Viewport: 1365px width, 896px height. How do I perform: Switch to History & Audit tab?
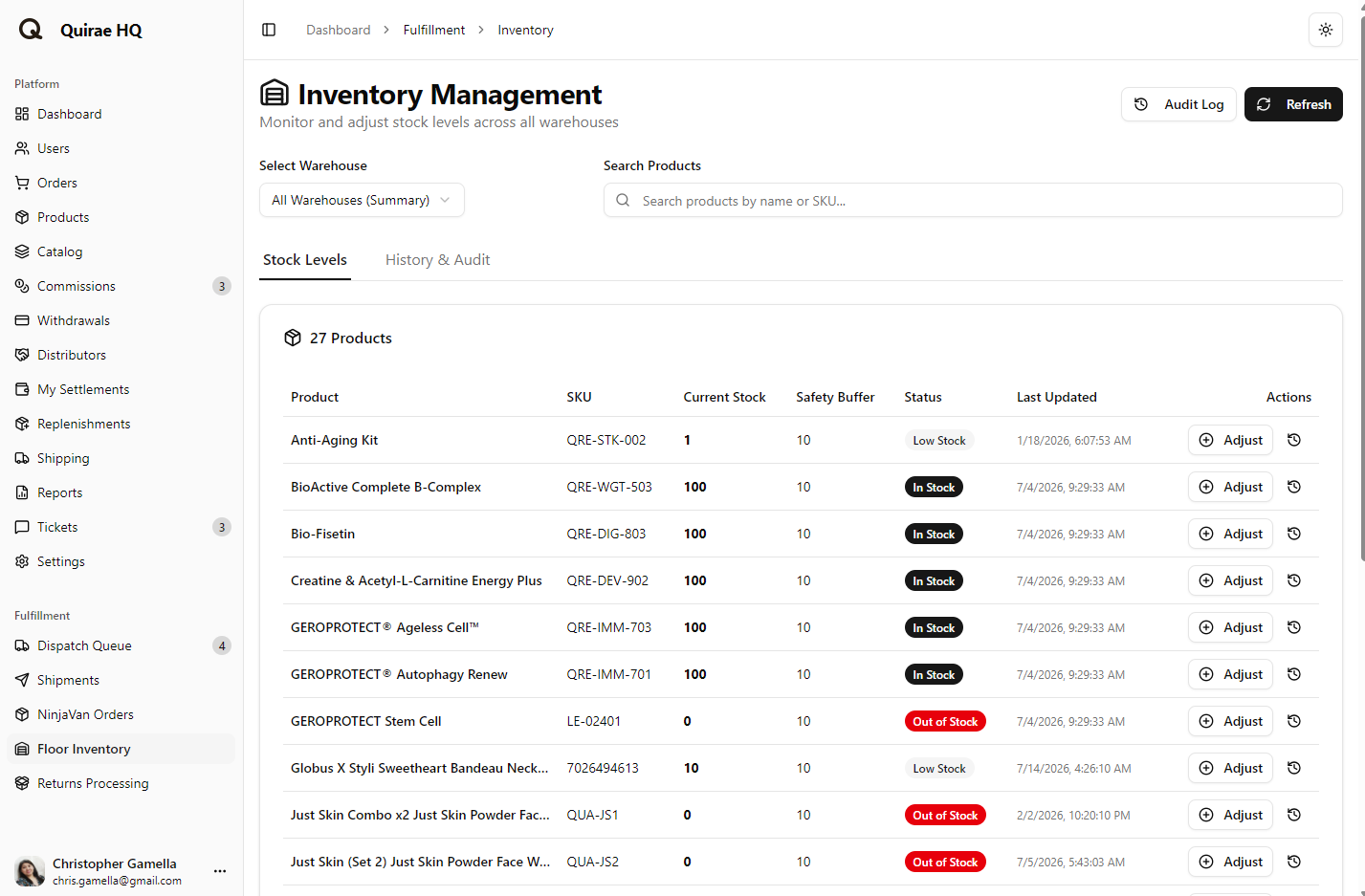pyautogui.click(x=437, y=260)
